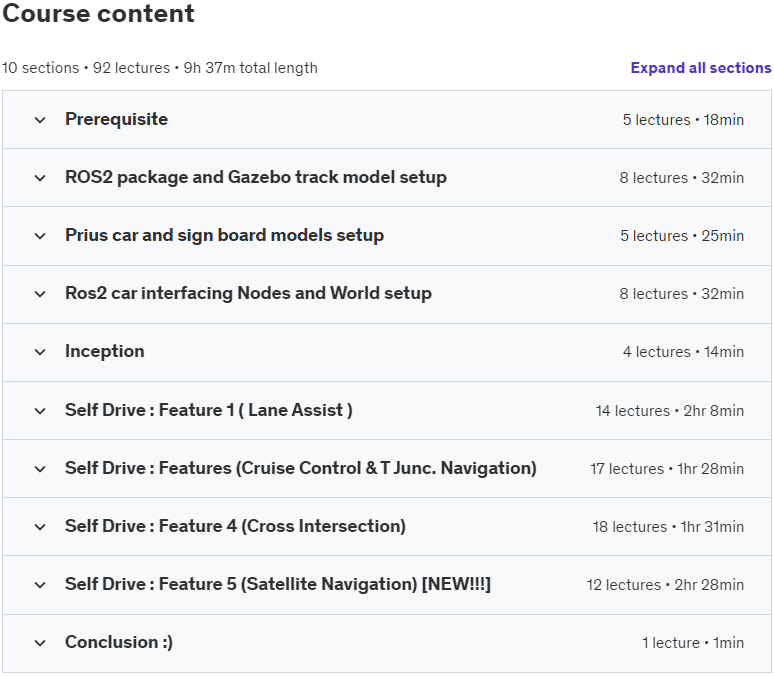Screen dimensions: 774x676
Task: Expand the Prerequisite section chevron
Action: [x=40, y=120]
